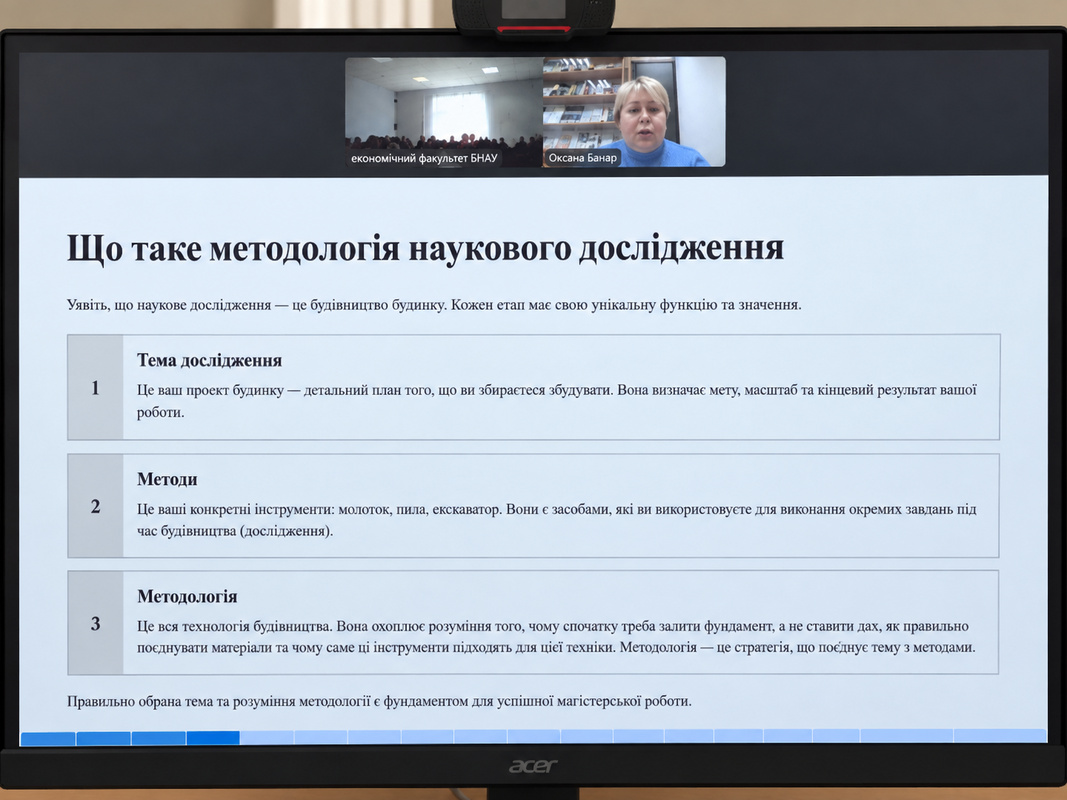Click the Методологія card description text
Image resolution: width=1067 pixels, height=800 pixels.
coord(556,637)
